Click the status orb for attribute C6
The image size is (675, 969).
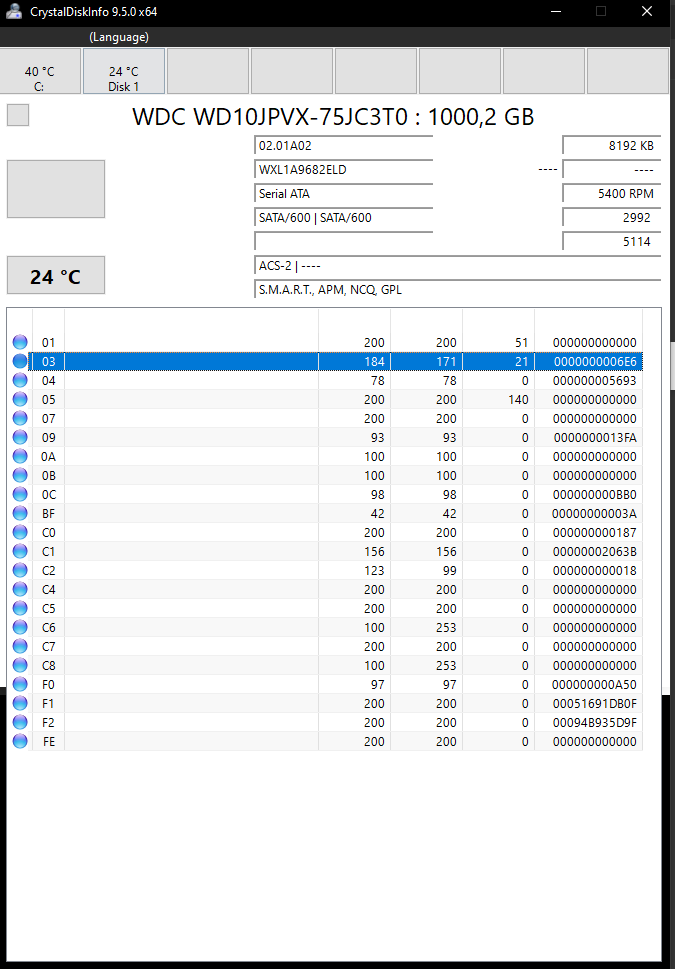coord(20,627)
